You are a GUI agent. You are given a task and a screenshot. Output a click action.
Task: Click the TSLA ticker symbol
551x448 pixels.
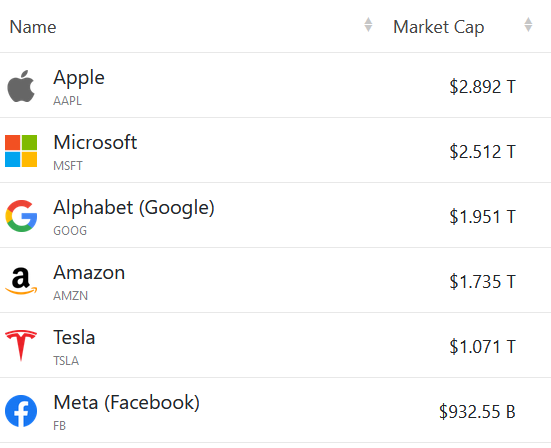pos(66,361)
